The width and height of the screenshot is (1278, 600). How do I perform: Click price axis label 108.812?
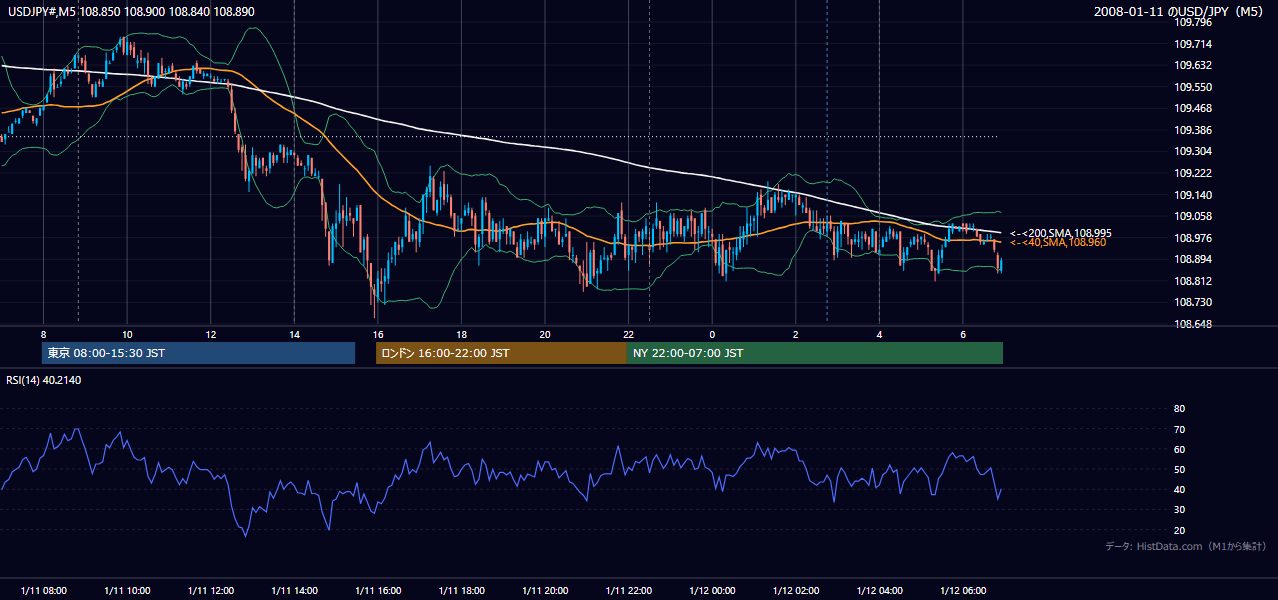(x=1193, y=281)
